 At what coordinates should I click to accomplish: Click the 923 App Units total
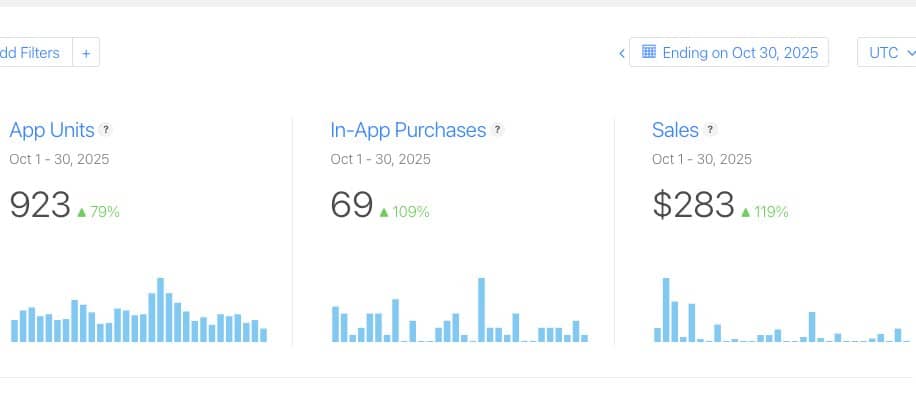[x=39, y=205]
